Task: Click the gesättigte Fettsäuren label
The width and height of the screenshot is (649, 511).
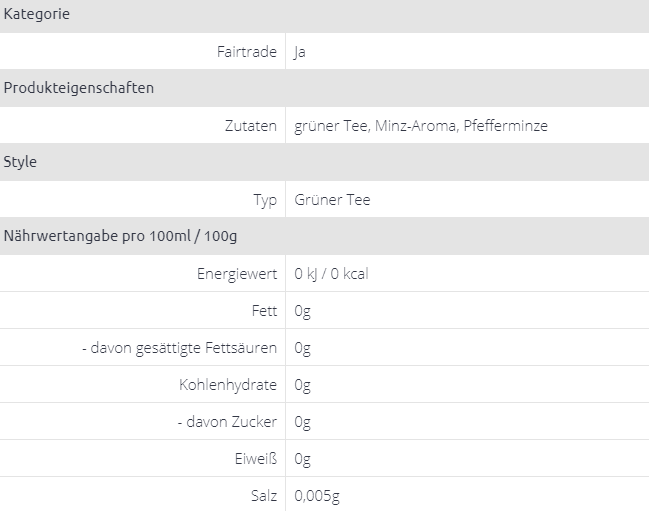Action: point(179,348)
